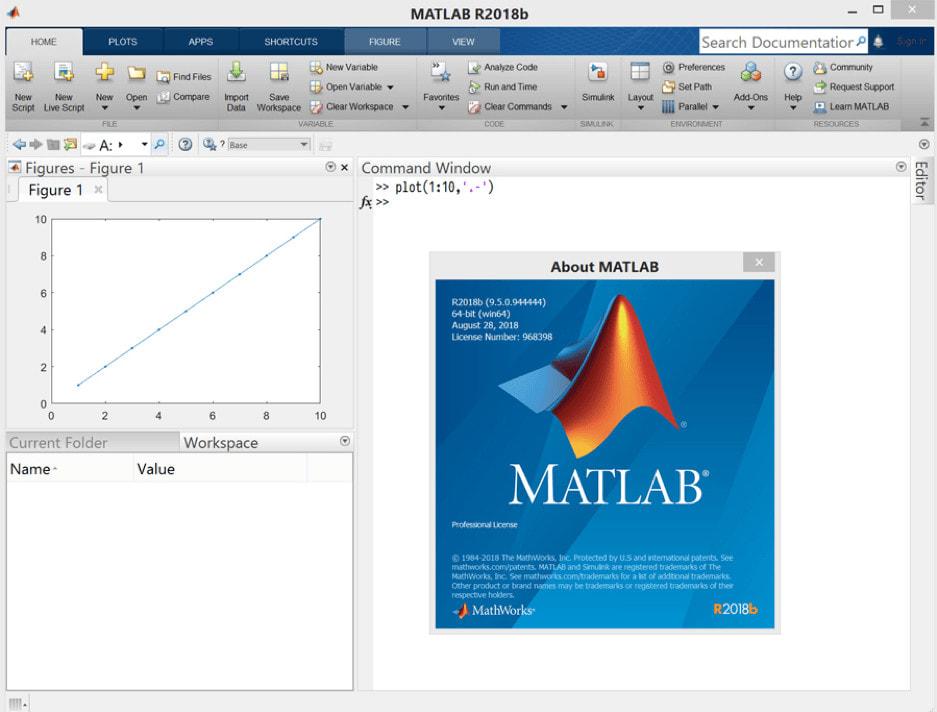
Task: Switch to the Workspace panel tab
Action: pyautogui.click(x=220, y=442)
